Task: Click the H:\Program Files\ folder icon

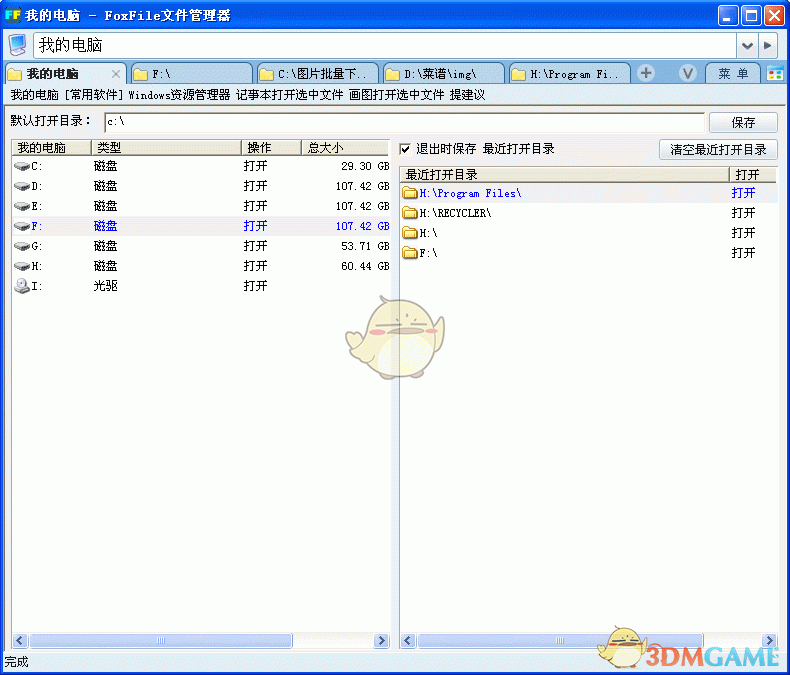Action: coord(410,192)
